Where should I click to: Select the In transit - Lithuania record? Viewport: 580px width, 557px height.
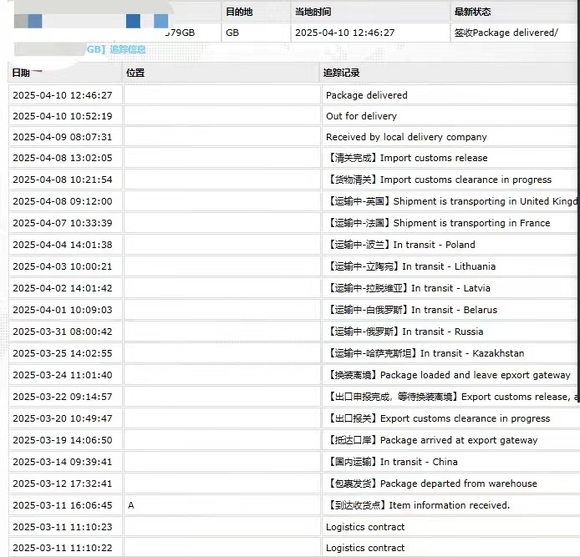coord(411,266)
